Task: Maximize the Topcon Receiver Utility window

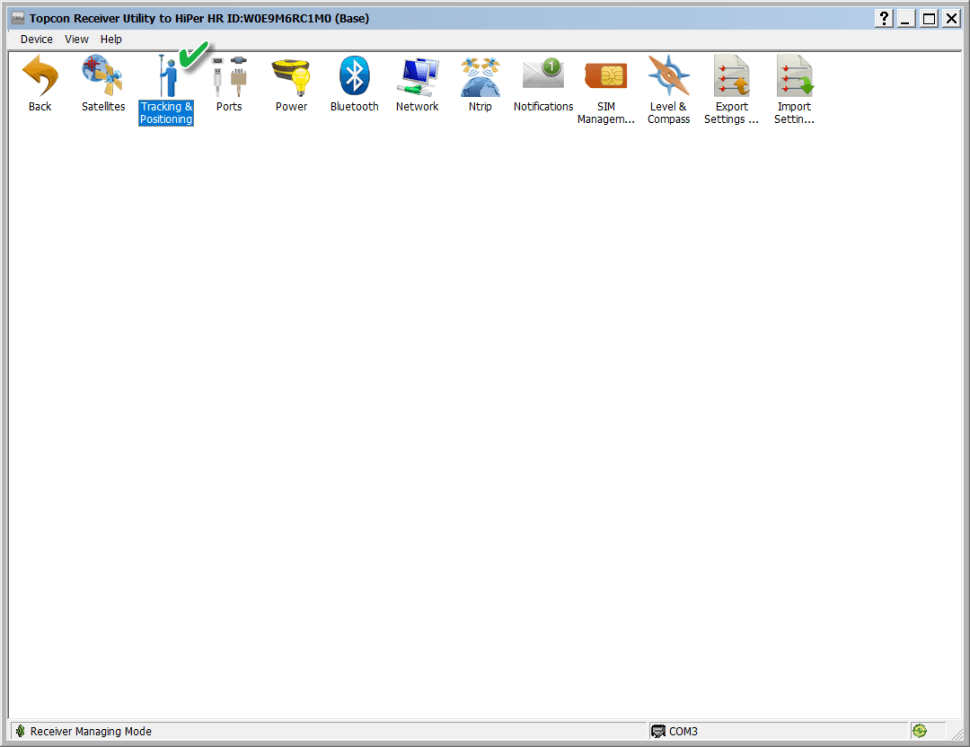Action: [929, 19]
